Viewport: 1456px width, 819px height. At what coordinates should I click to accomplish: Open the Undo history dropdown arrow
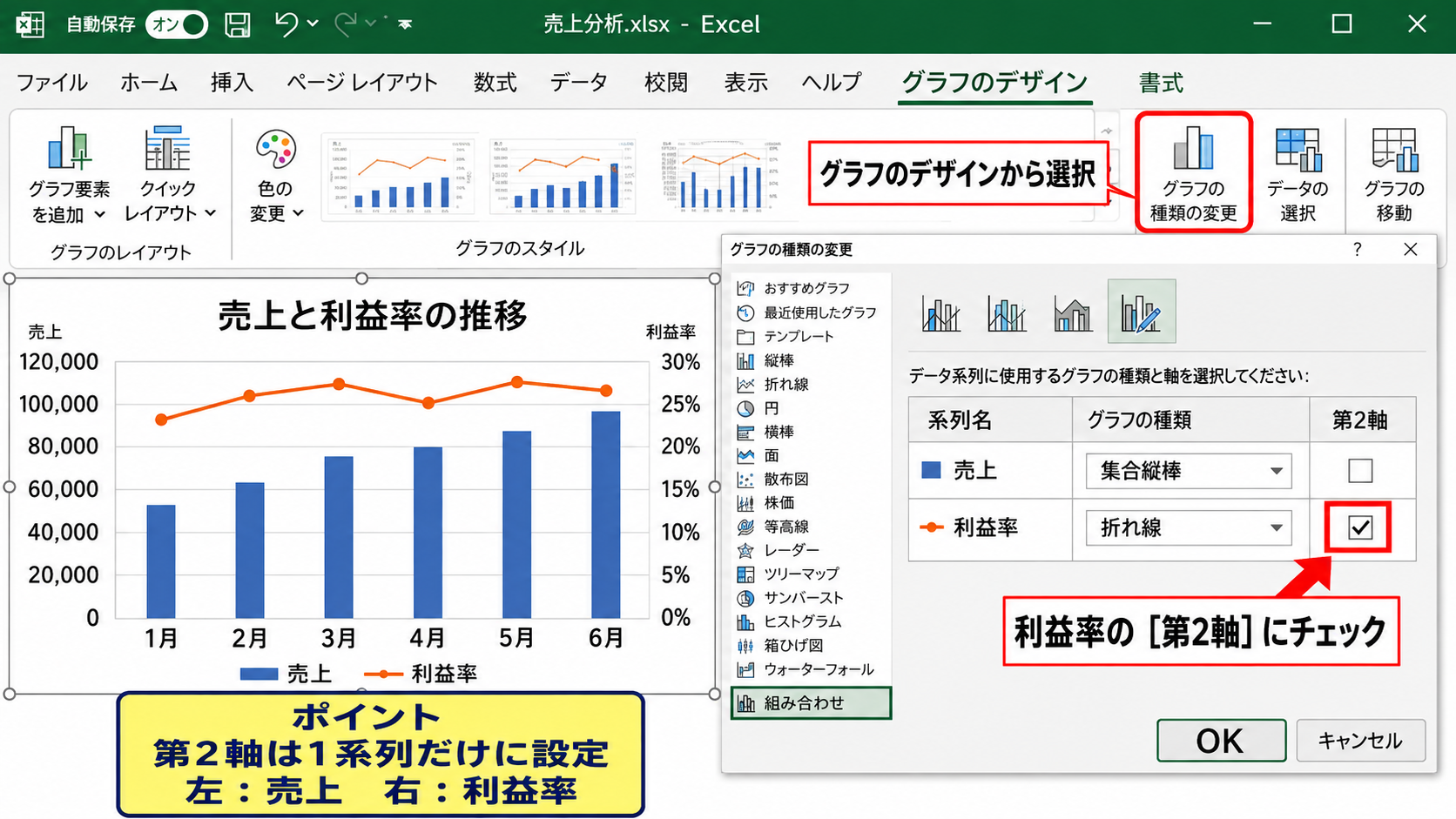point(313,23)
